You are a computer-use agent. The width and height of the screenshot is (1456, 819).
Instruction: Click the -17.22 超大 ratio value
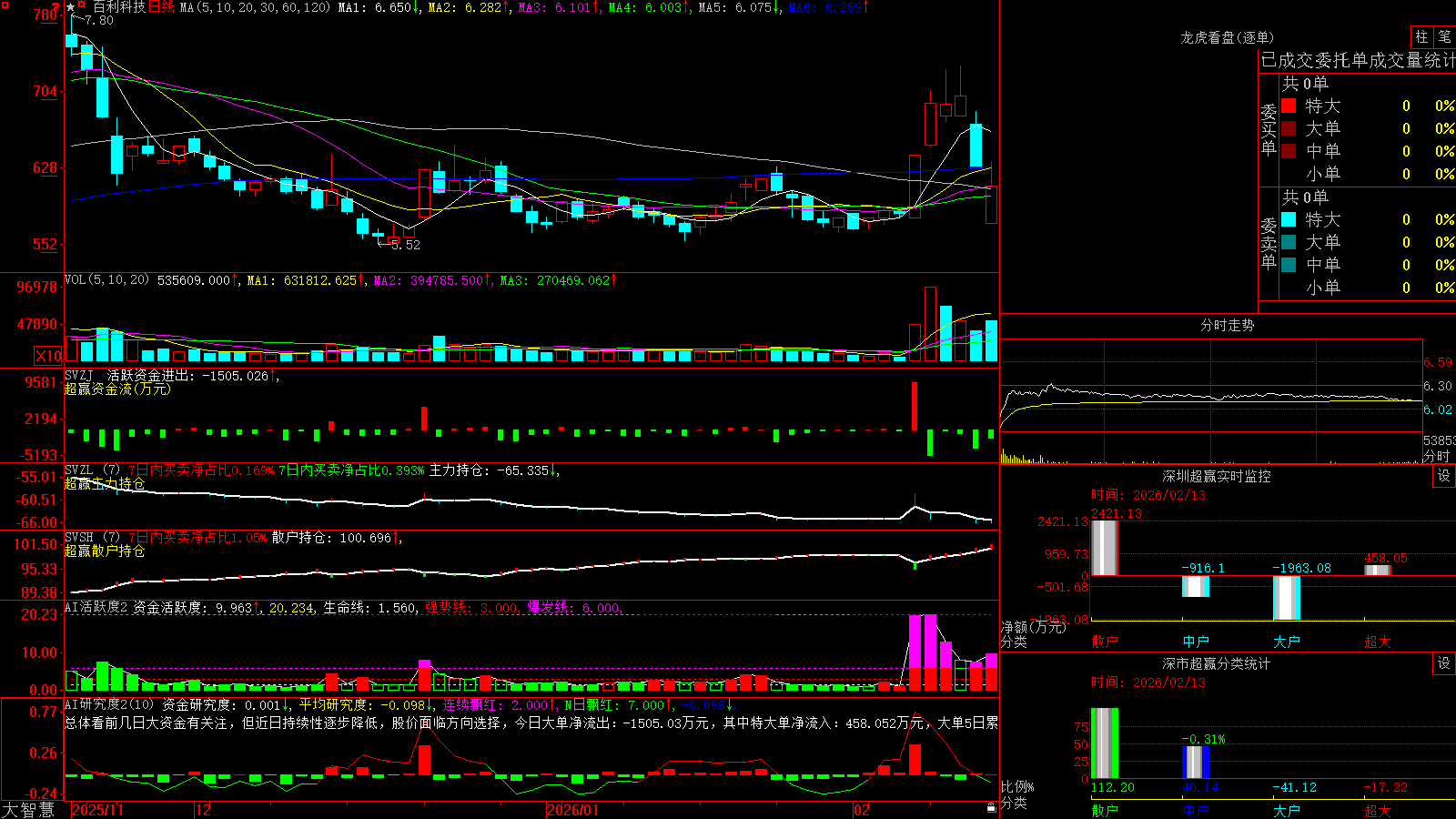pyautogui.click(x=1385, y=787)
